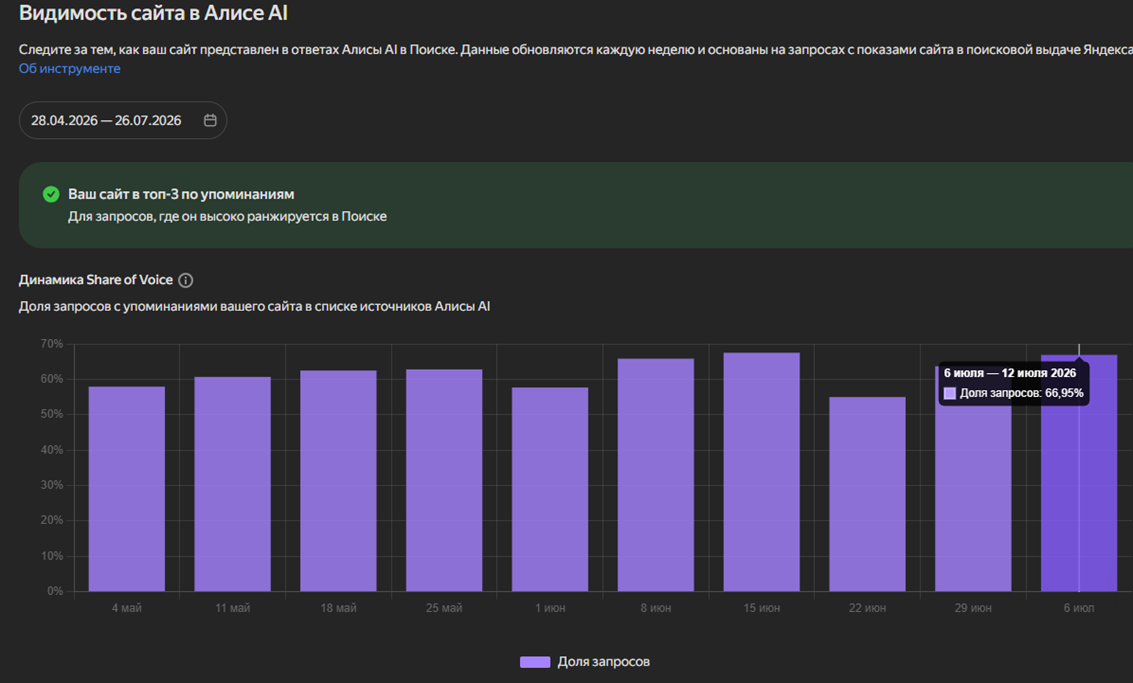1133x683 pixels.
Task: Click the bar for 18 май
Action: click(338, 481)
